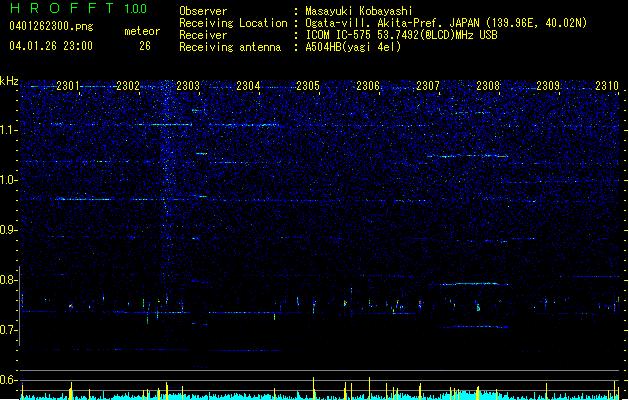Click the 2304 time marker

pyautogui.click(x=248, y=86)
